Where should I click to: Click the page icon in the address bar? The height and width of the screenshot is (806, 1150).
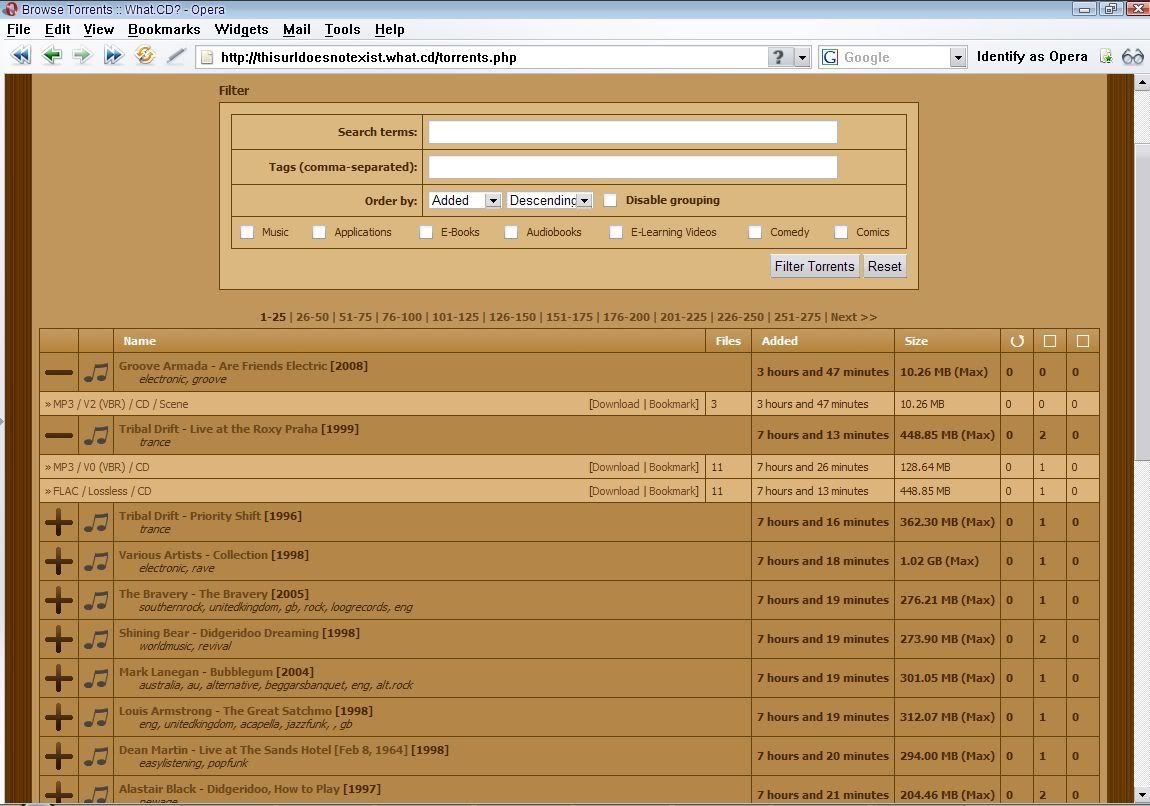(207, 57)
